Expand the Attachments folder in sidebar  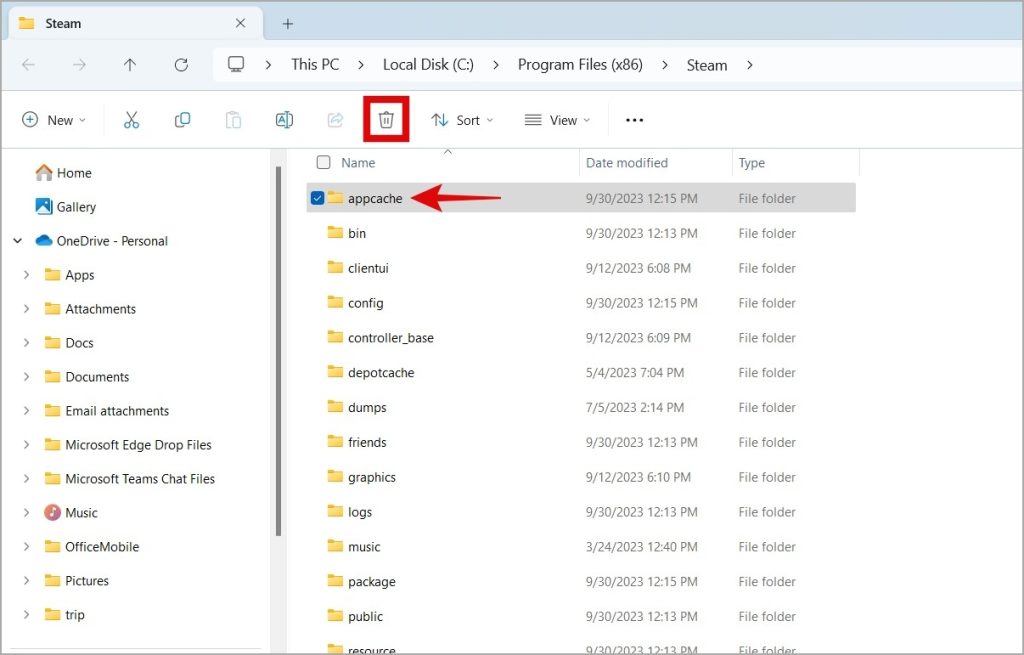[26, 309]
